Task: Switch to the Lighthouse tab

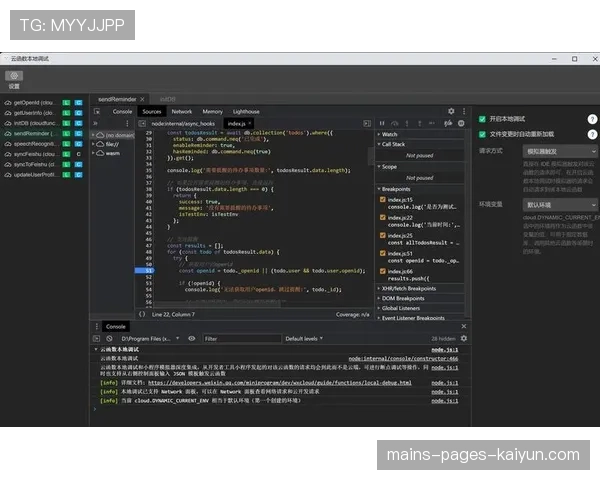Action: pos(246,111)
